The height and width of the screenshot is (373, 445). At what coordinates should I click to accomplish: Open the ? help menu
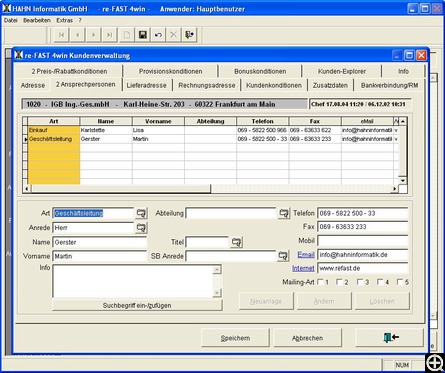(80, 20)
